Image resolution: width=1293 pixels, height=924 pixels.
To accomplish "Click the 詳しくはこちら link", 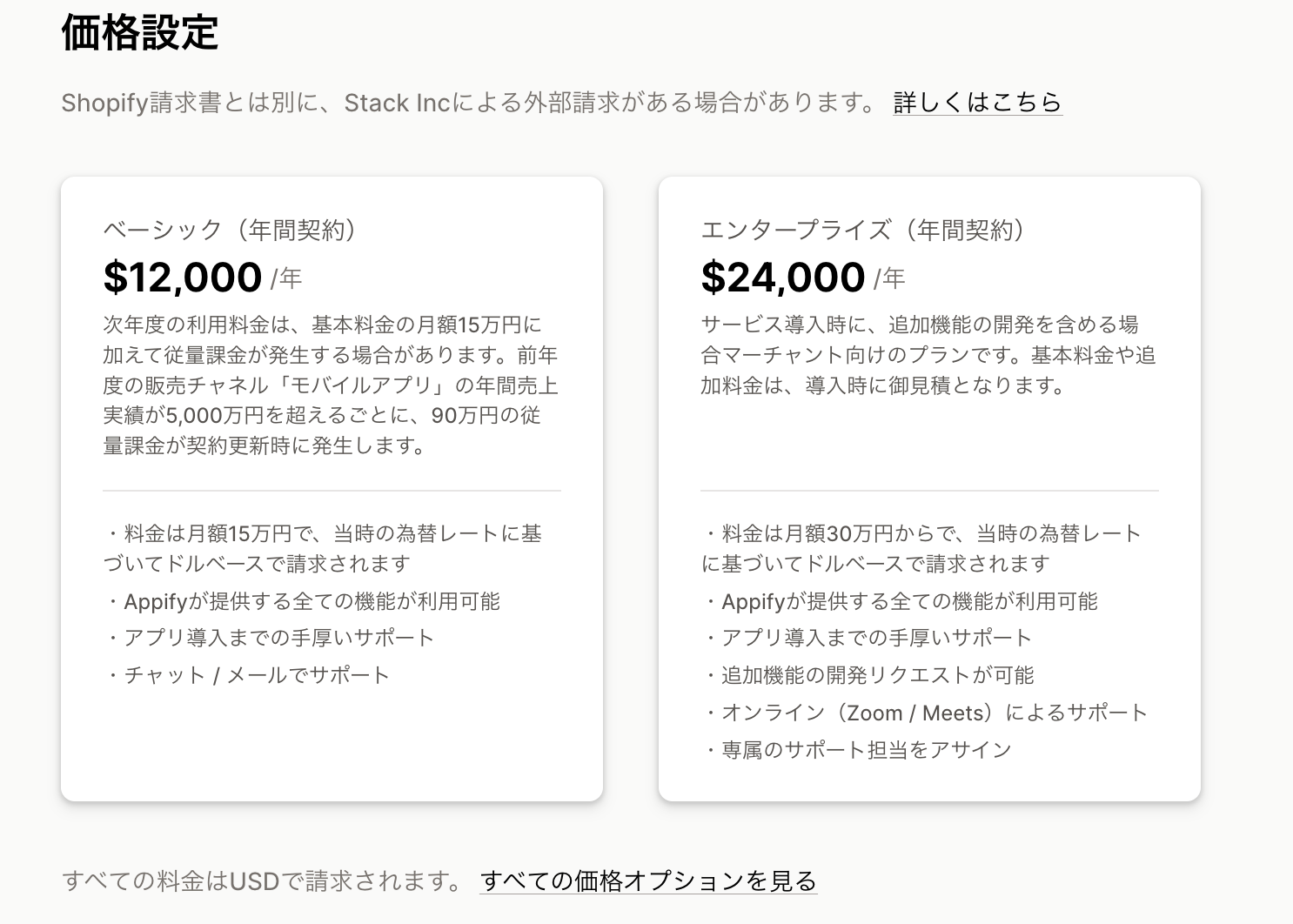I will click(977, 103).
